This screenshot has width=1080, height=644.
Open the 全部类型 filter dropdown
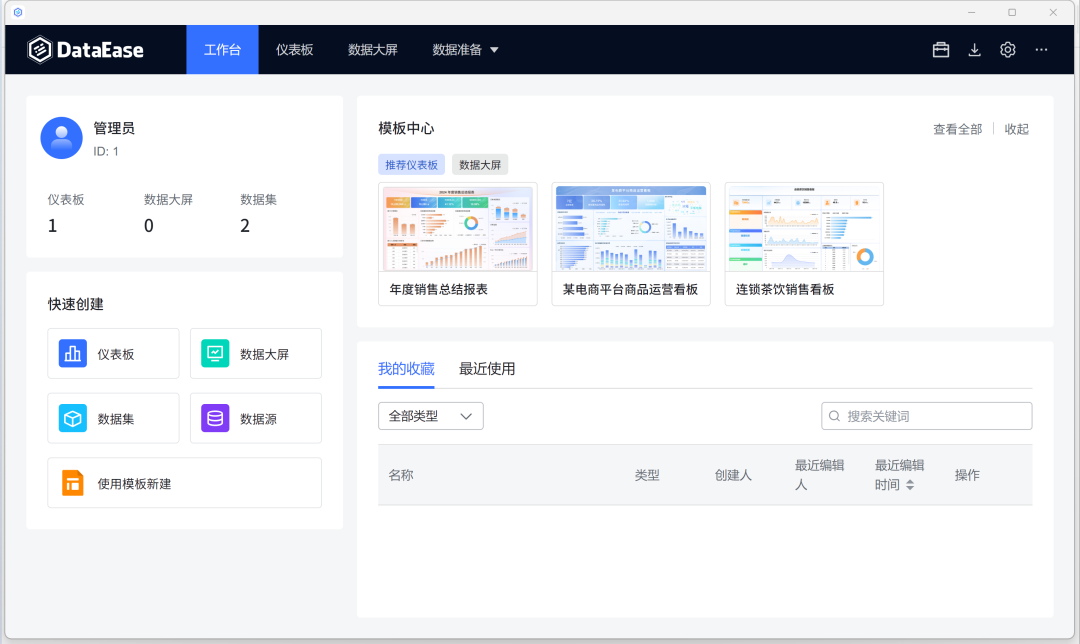[430, 415]
